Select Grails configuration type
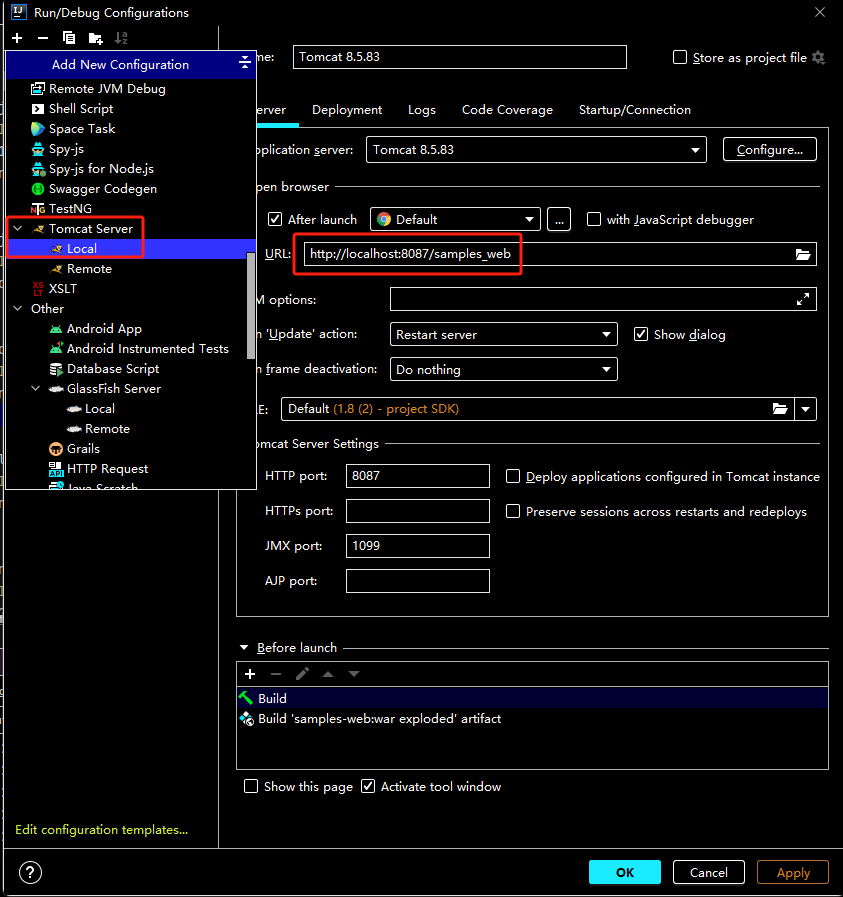Screen dimensions: 843x897 [83, 449]
